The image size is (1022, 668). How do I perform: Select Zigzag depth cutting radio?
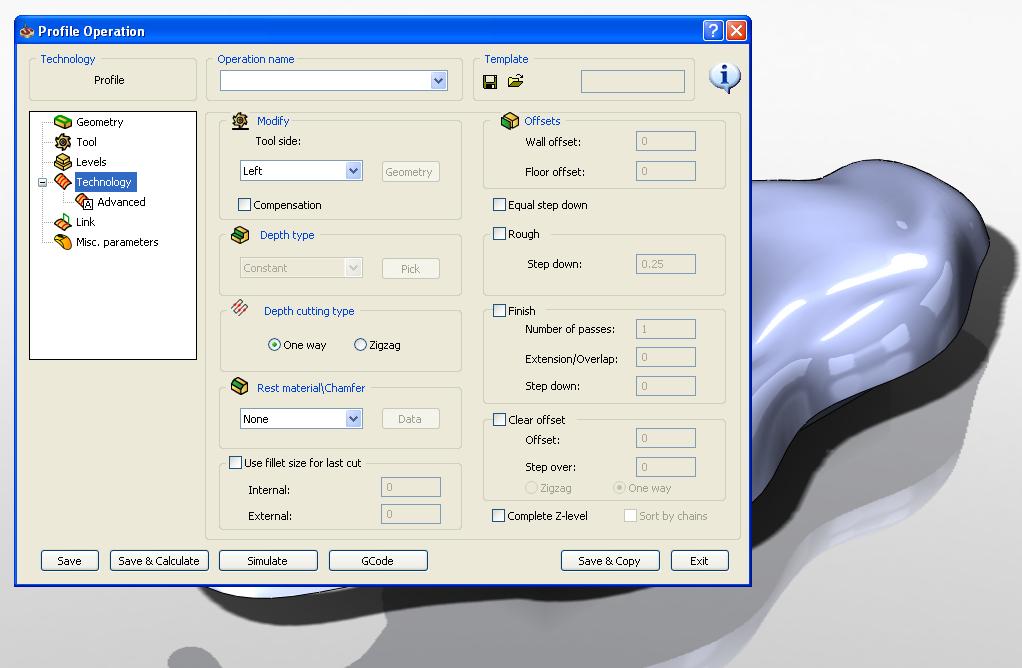(360, 345)
